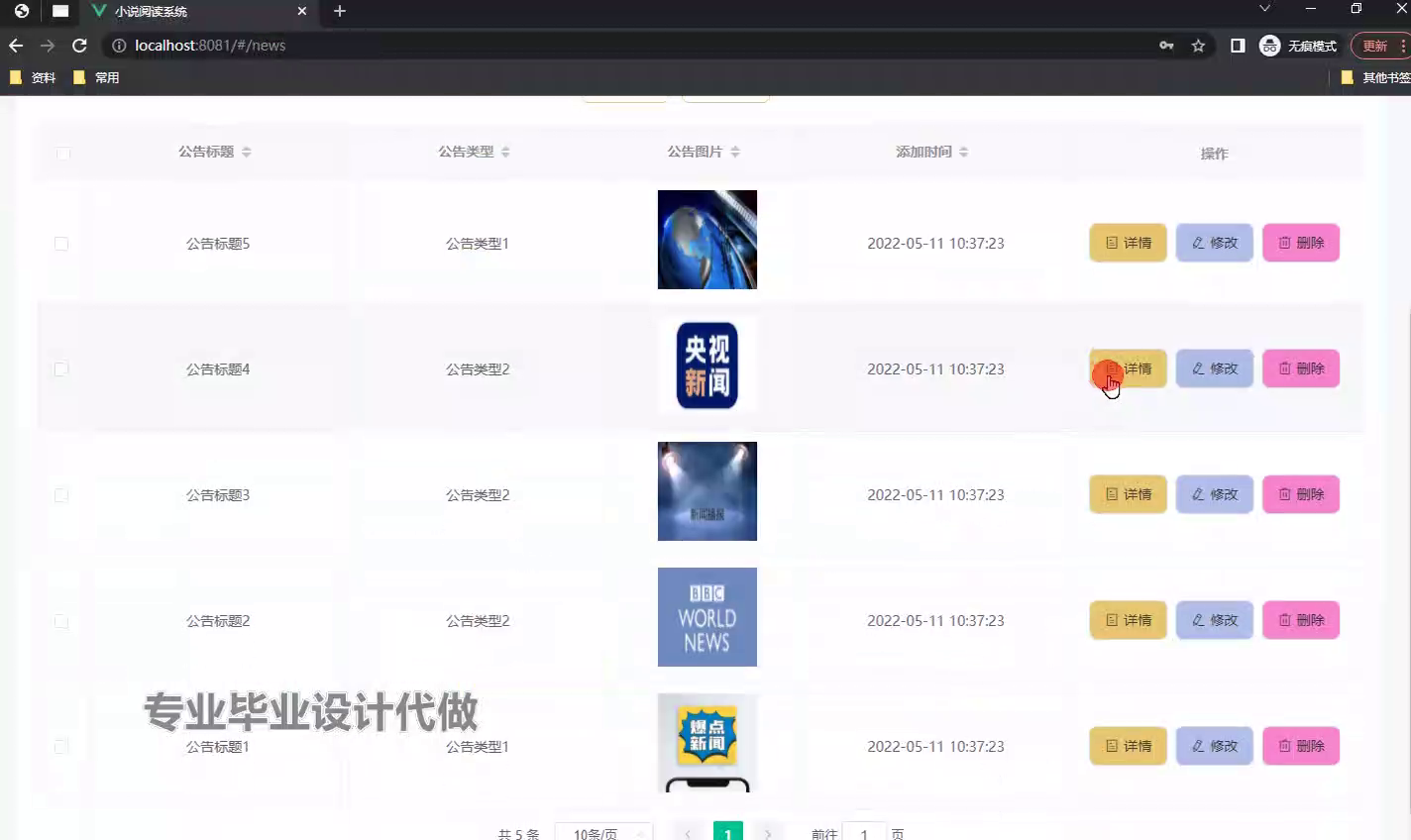Click 修改 for 公告标题1
This screenshot has width=1411, height=840.
[x=1215, y=746]
